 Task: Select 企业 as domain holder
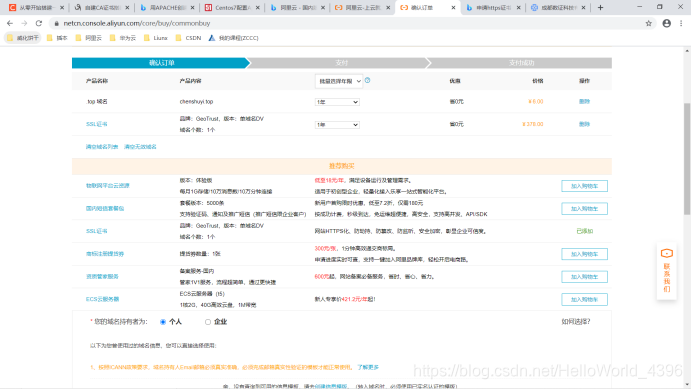point(208,322)
